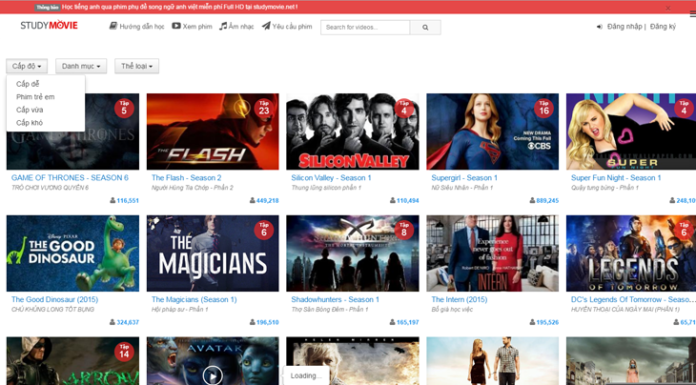
Task: Close the red notification banner
Action: [668, 8]
